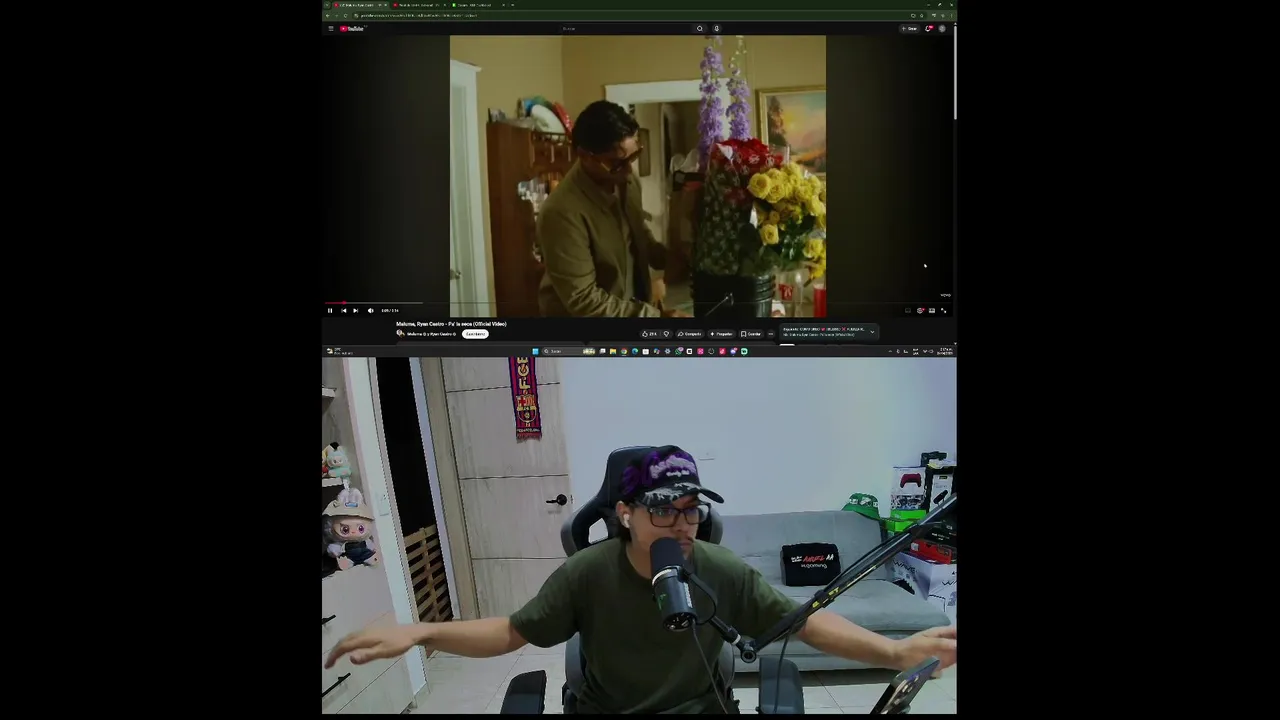Reload the page in the browser
The image size is (1280, 720).
345,15
